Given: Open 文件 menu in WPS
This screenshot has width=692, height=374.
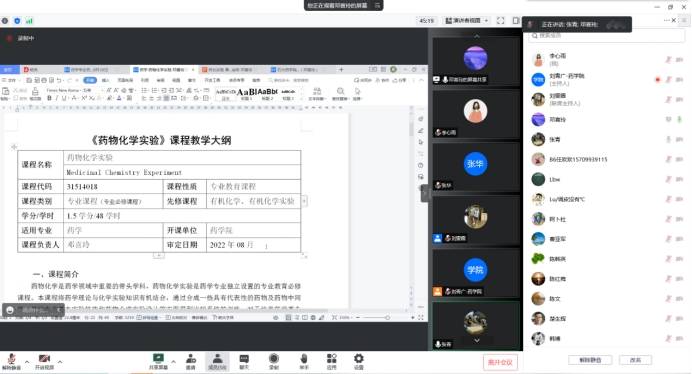Looking at the screenshot, I should point(11,80).
